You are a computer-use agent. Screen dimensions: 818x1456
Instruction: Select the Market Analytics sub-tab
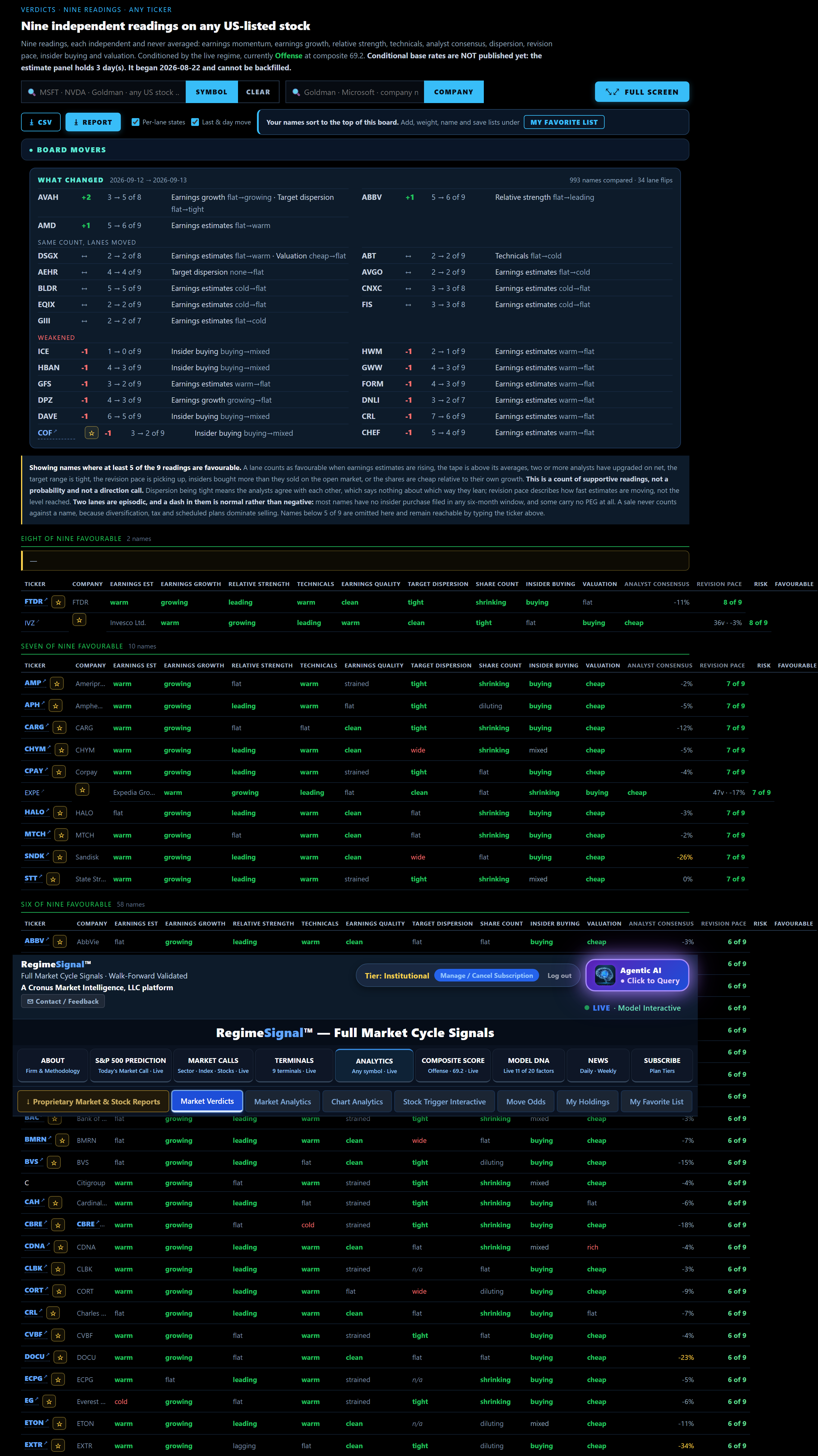pyautogui.click(x=283, y=1102)
